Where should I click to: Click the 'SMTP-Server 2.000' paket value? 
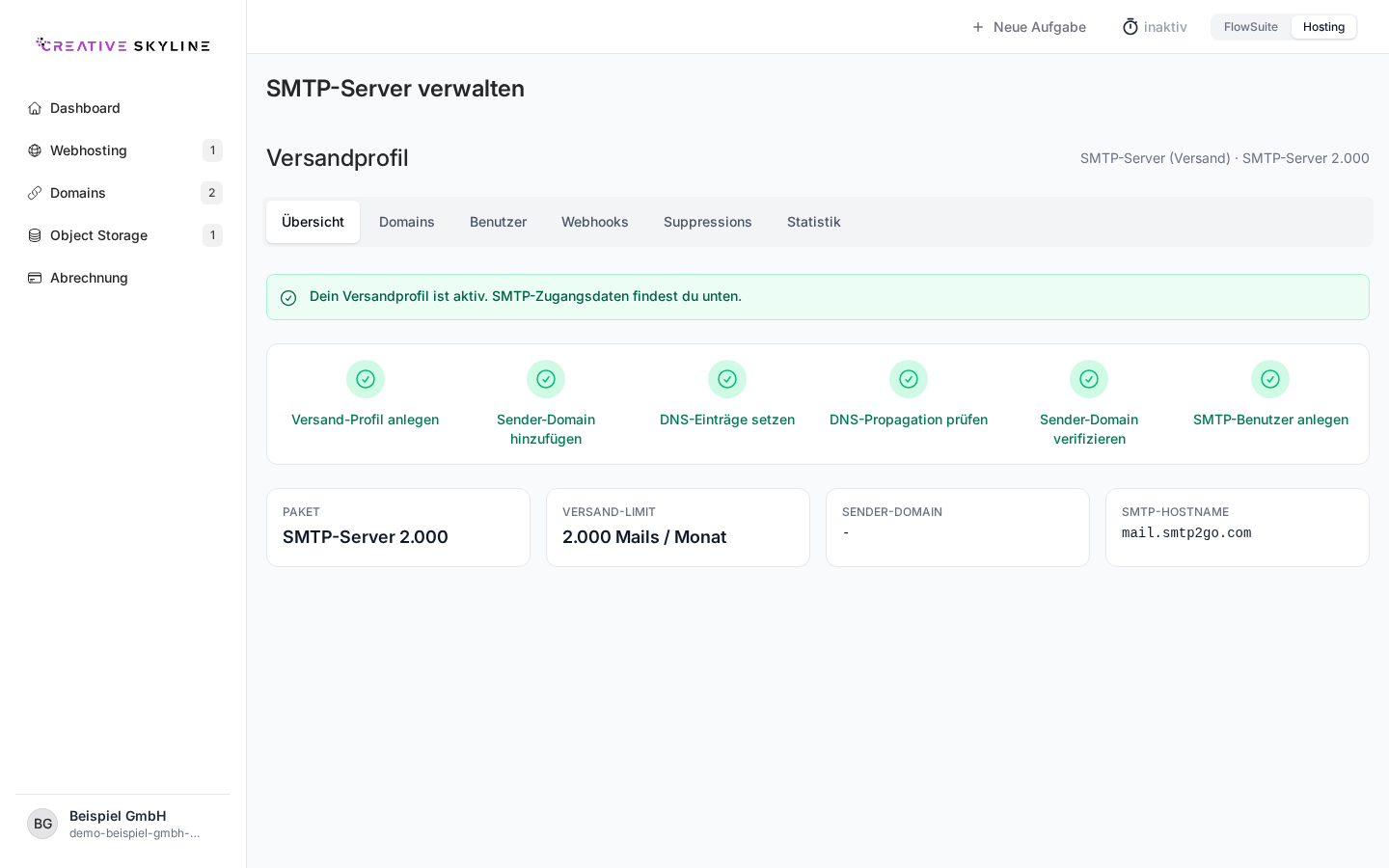point(366,537)
